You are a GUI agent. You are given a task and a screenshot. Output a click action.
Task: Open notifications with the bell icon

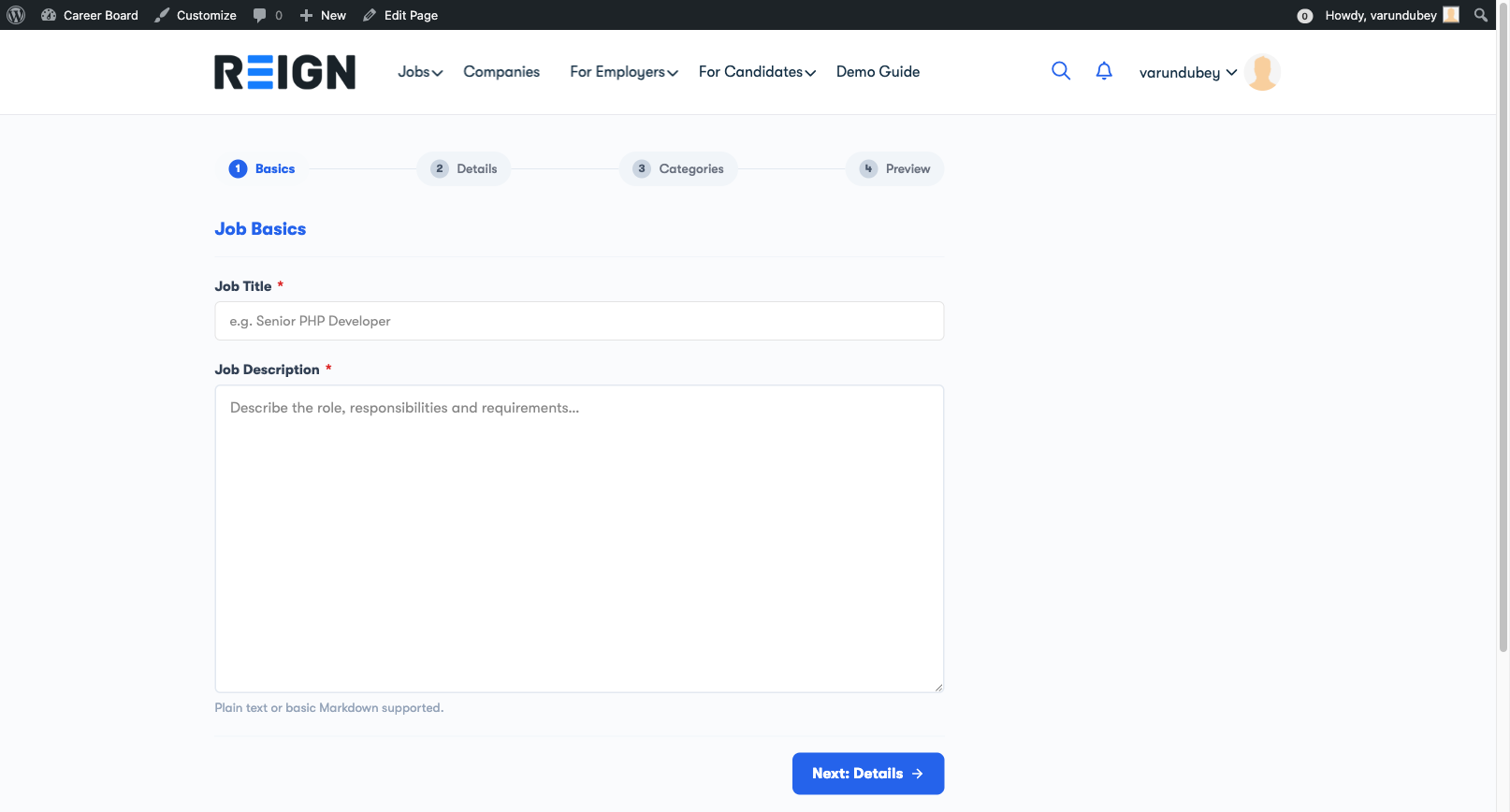[1104, 71]
